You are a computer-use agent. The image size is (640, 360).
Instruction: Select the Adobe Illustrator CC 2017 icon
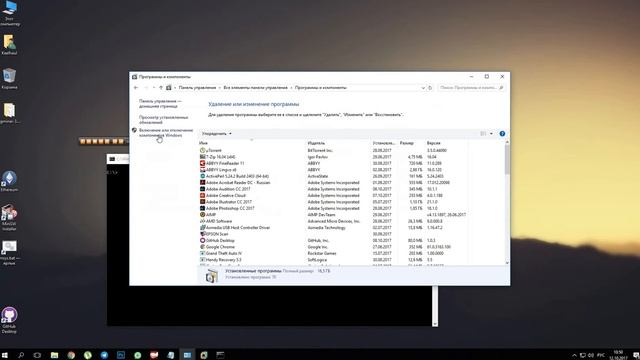tap(202, 202)
